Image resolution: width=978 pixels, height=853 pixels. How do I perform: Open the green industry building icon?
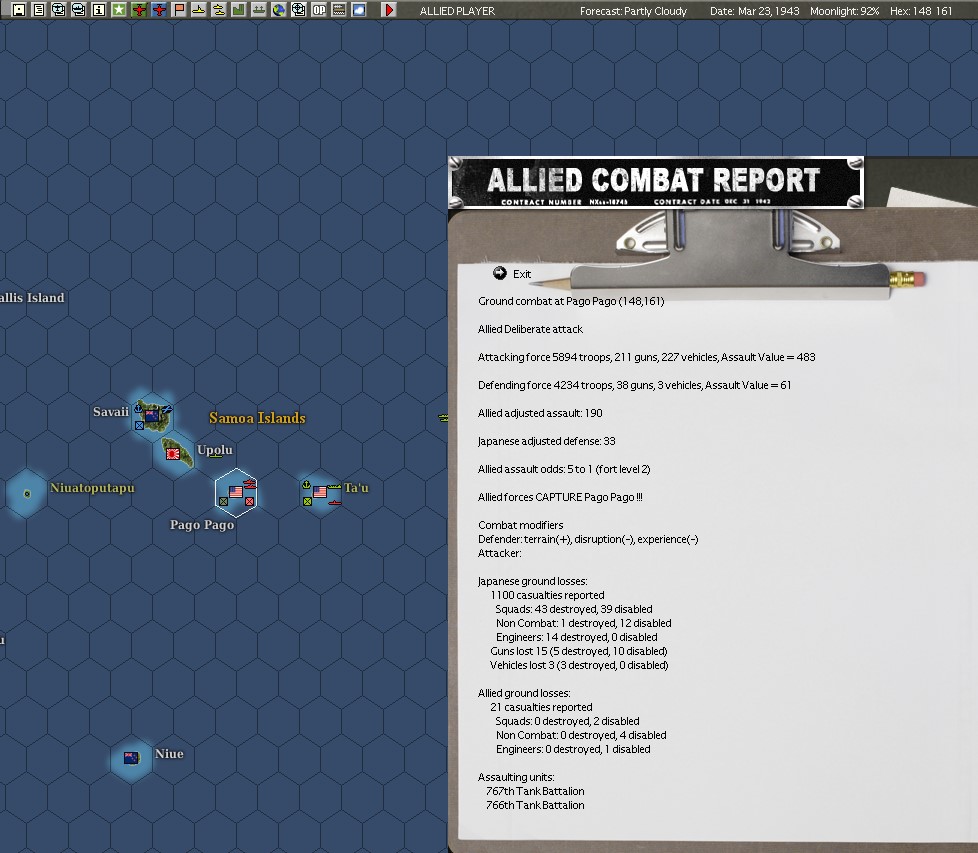[238, 9]
